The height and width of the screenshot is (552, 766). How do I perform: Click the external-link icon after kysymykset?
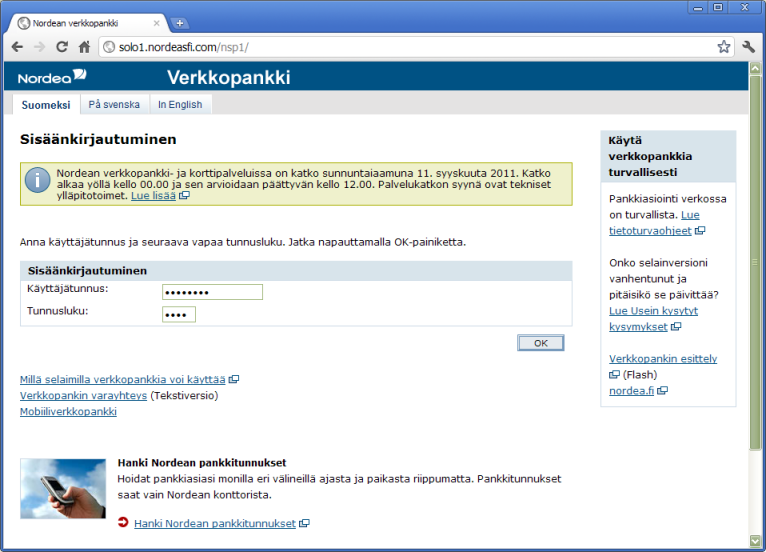click(x=676, y=326)
